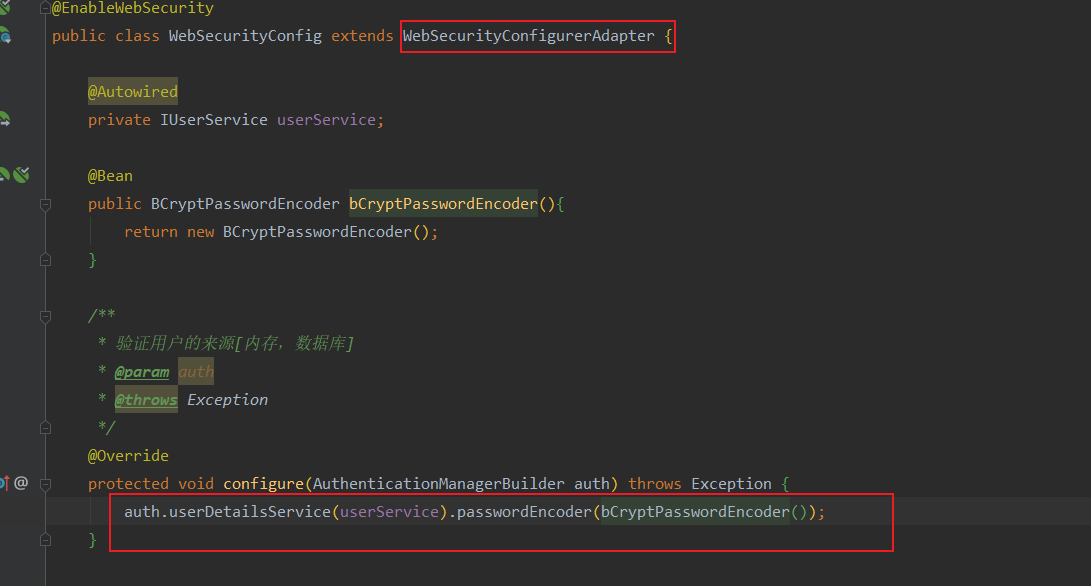Click the configure method name
This screenshot has width=1091, height=586.
click(263, 484)
